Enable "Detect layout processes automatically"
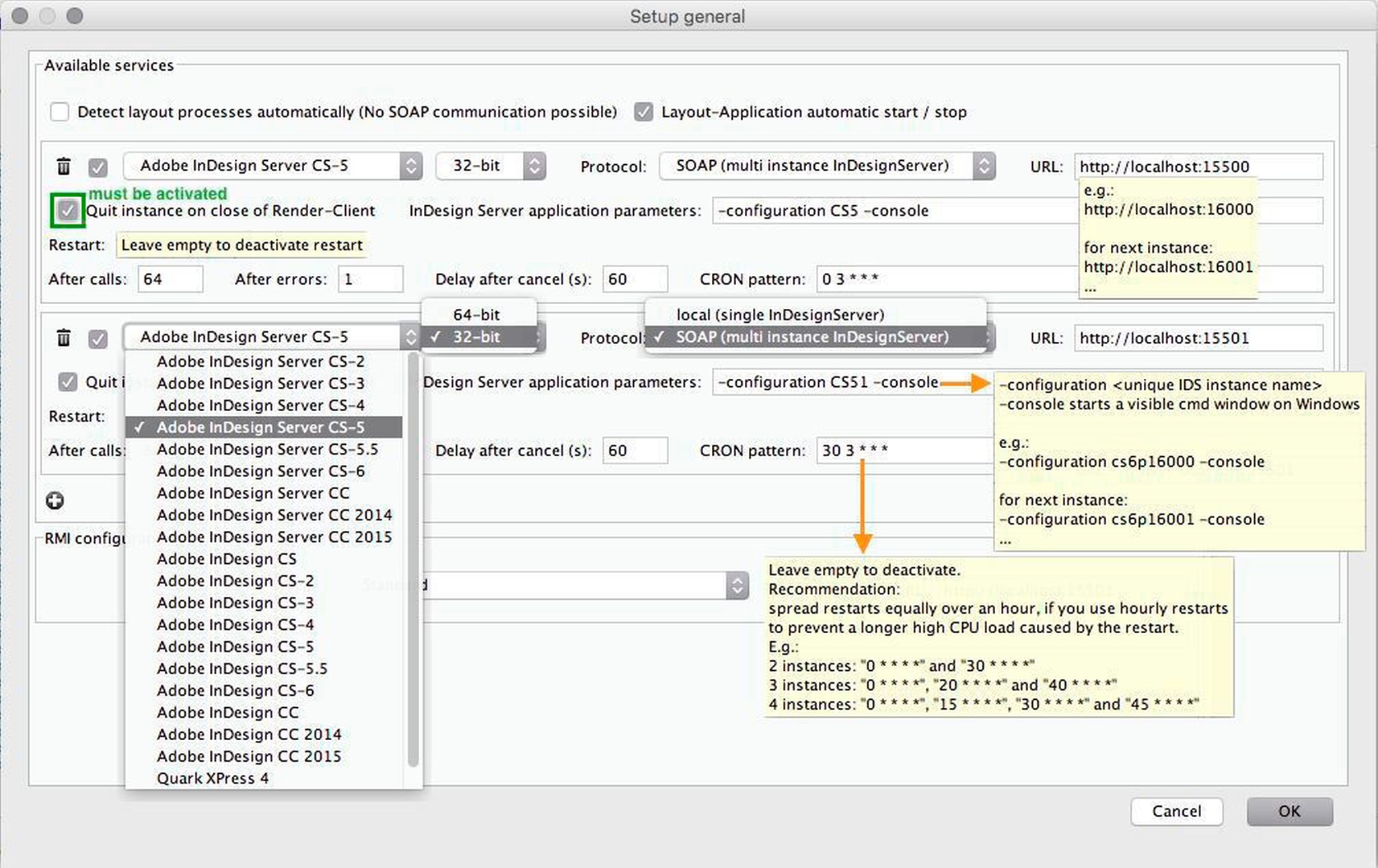Viewport: 1378px width, 868px height. [59, 112]
